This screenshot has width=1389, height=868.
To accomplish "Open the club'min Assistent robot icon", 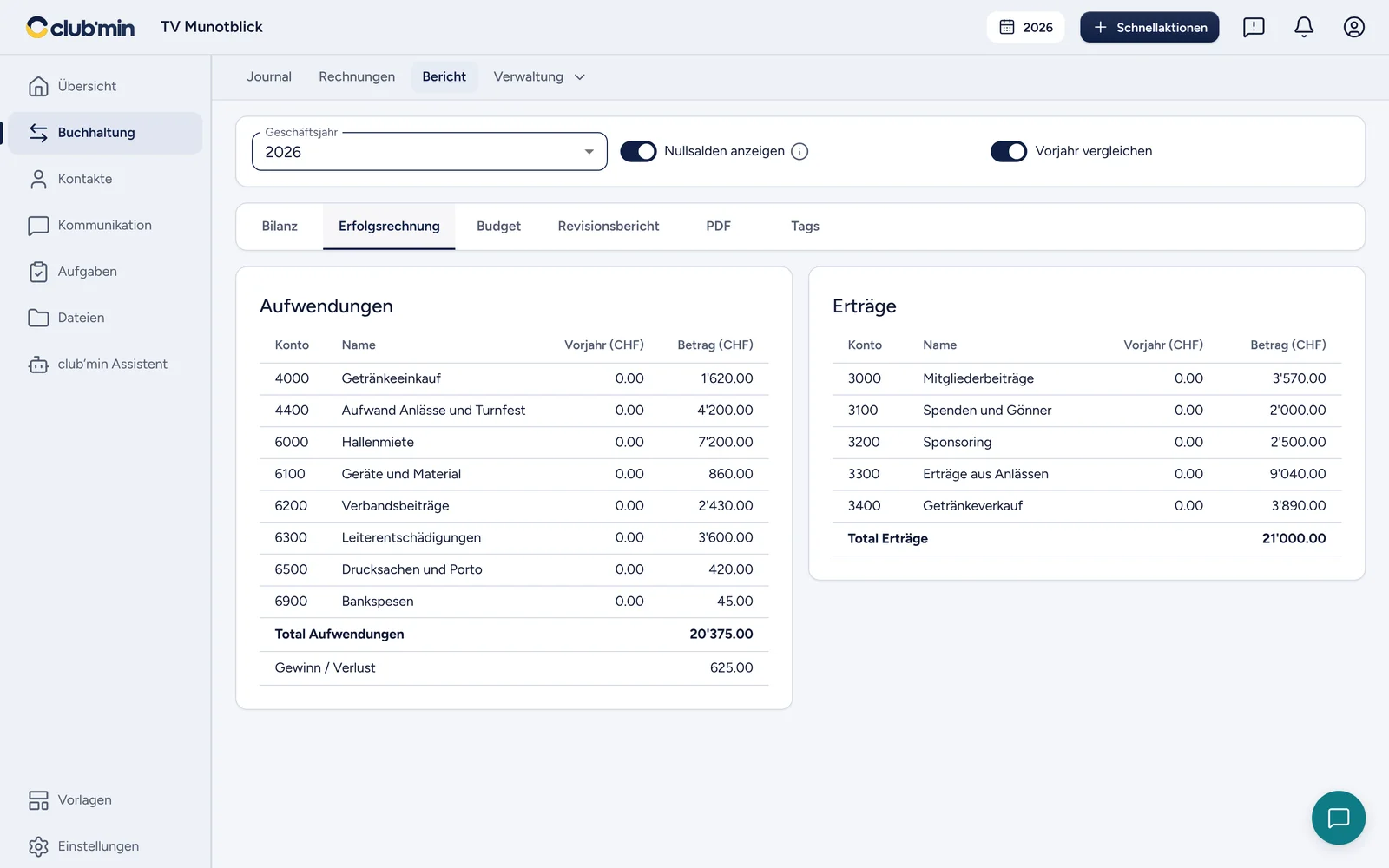I will [38, 365].
